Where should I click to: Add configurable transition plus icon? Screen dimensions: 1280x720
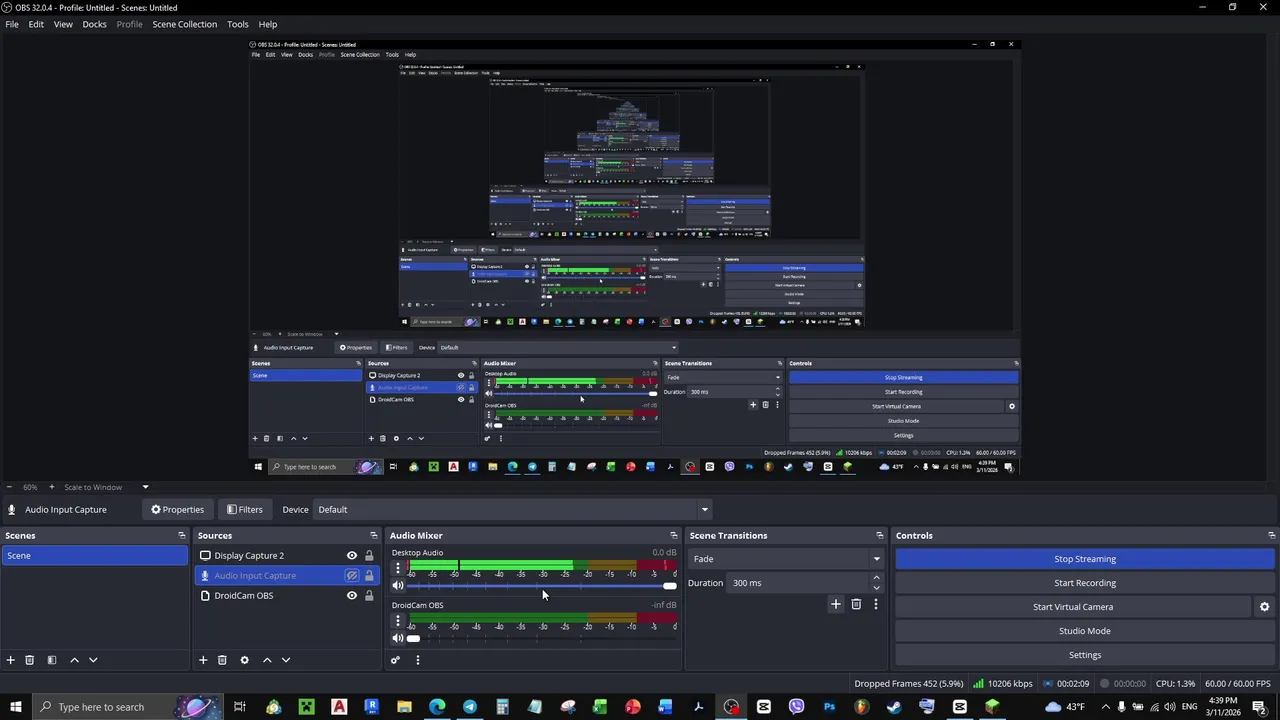click(836, 604)
